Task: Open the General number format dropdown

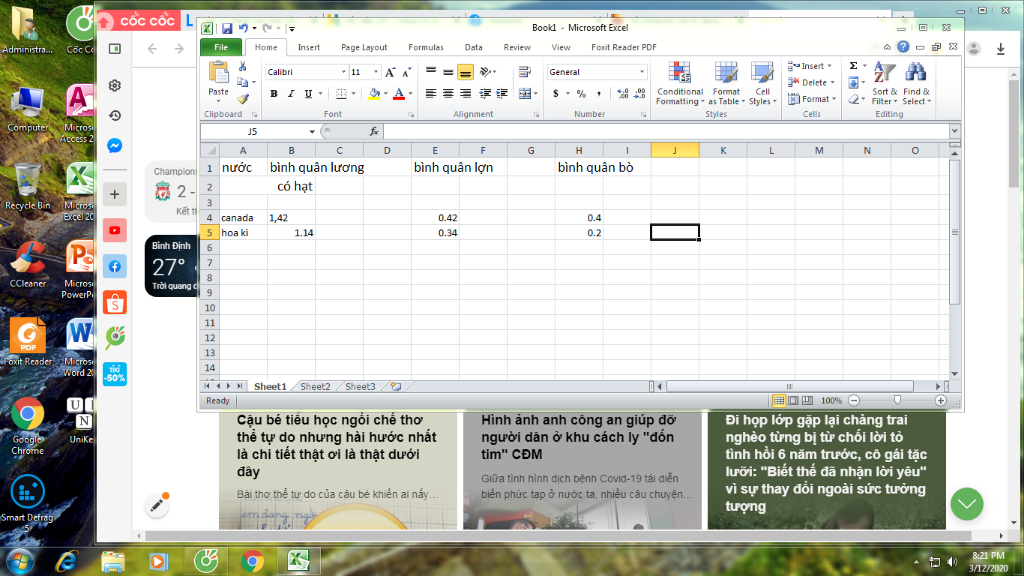Action: pyautogui.click(x=641, y=72)
